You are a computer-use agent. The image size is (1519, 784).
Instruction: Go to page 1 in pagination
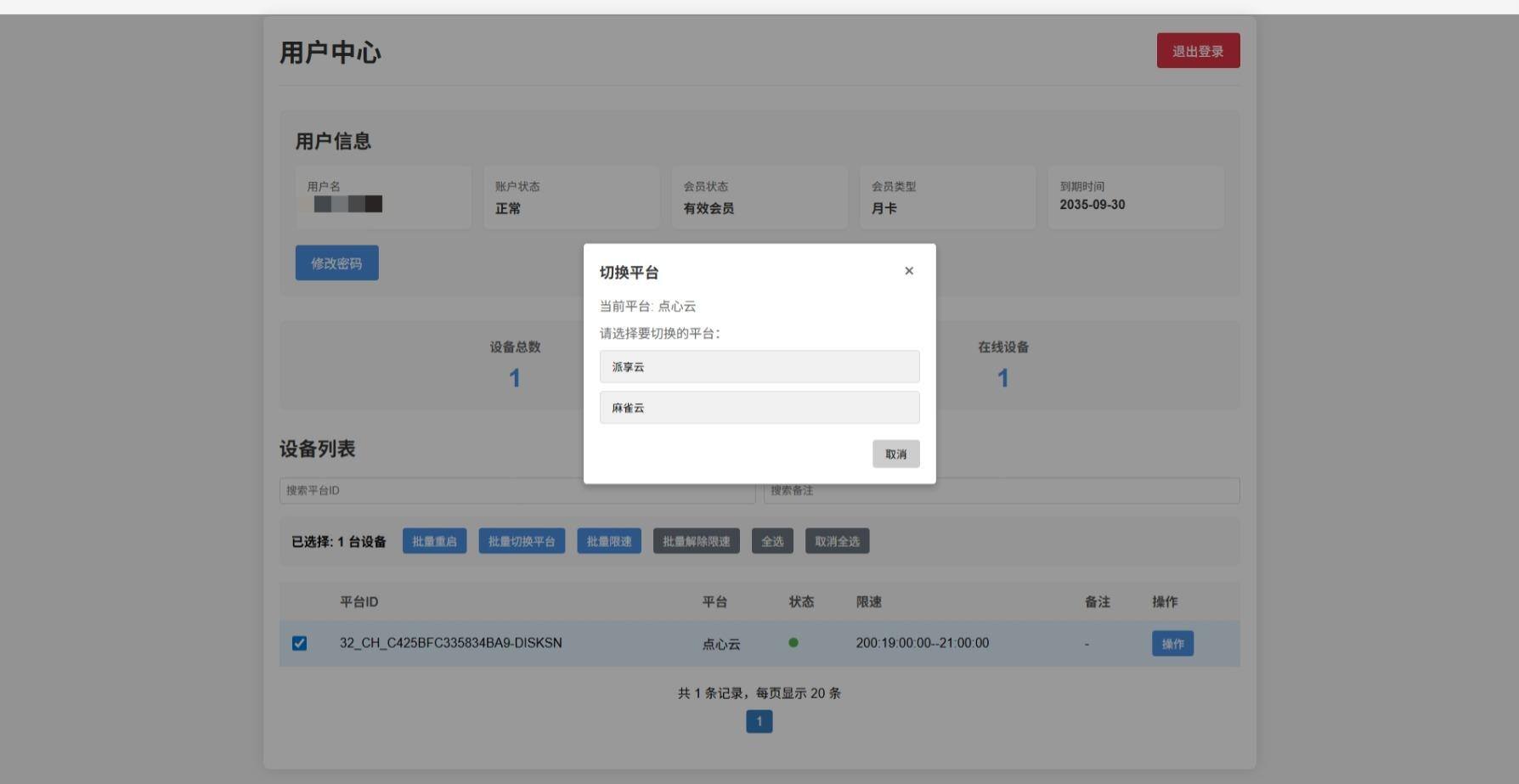759,722
